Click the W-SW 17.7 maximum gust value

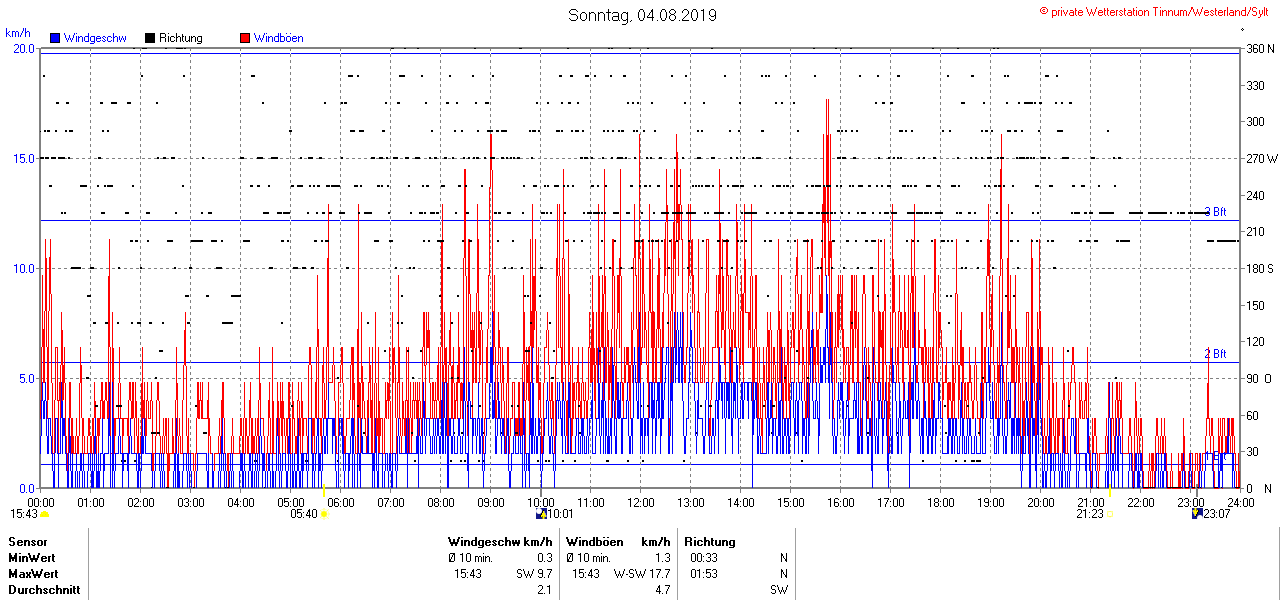642,574
